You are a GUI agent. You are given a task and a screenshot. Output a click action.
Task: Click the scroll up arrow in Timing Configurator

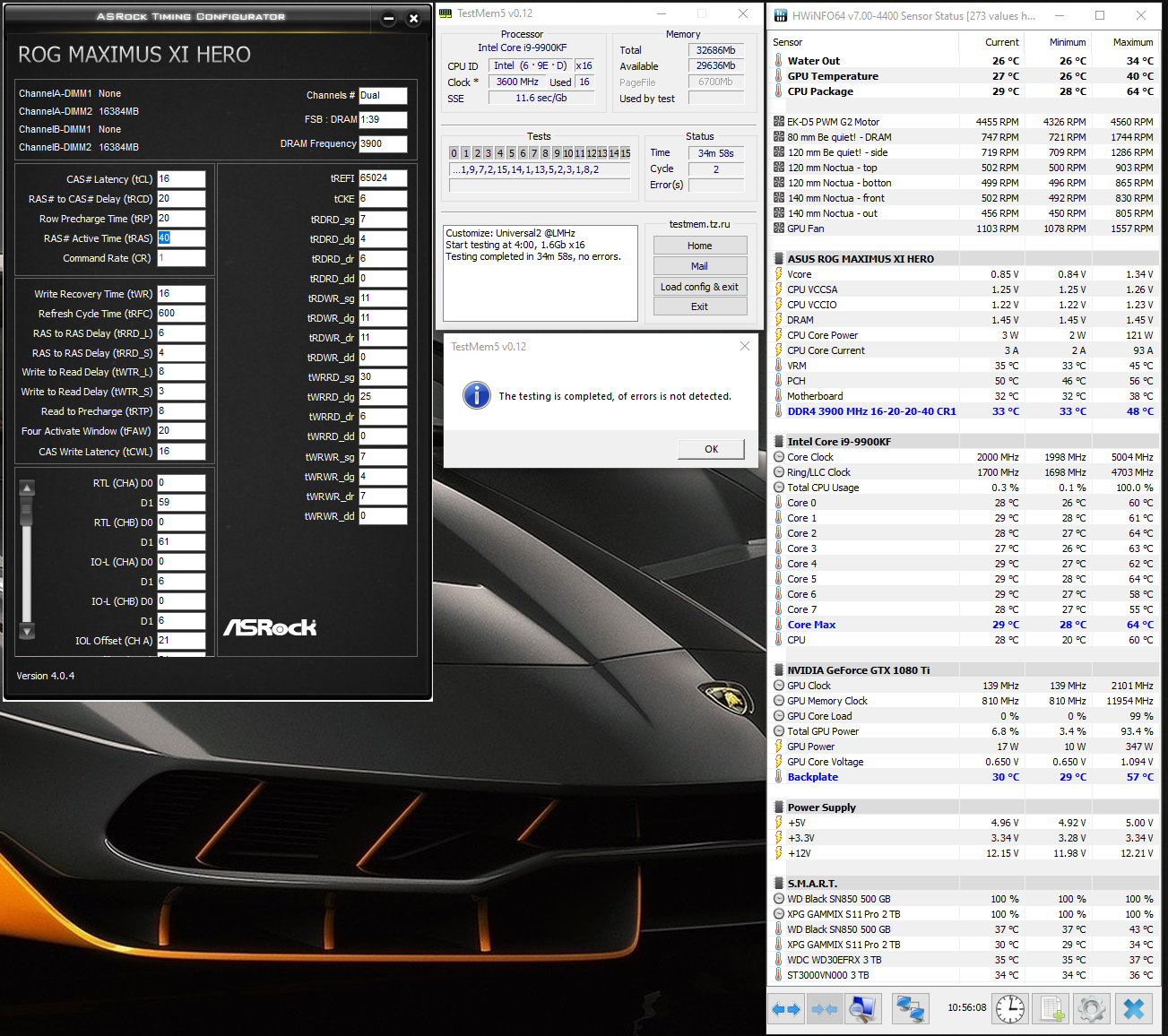(27, 488)
